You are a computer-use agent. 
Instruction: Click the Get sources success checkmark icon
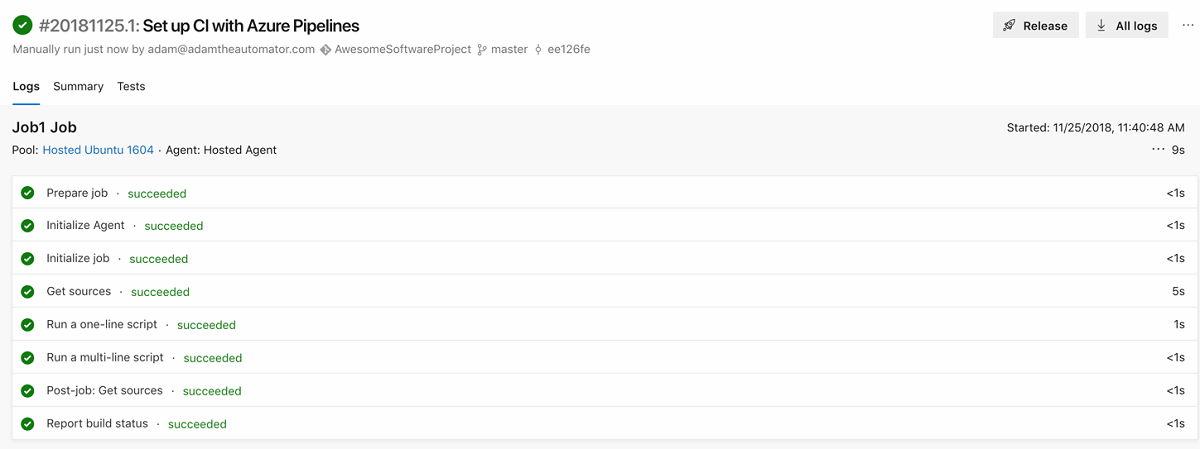(28, 292)
